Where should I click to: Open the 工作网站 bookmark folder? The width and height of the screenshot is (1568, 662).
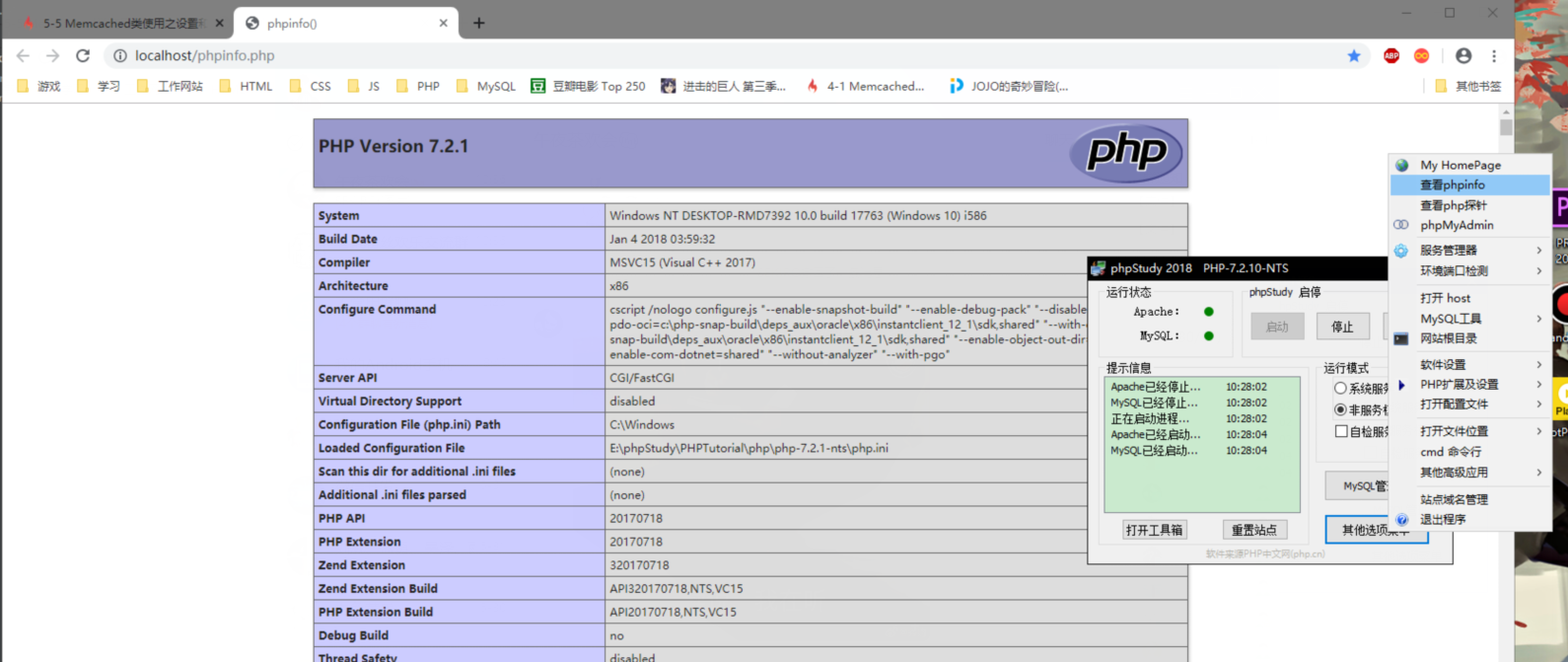(x=170, y=87)
